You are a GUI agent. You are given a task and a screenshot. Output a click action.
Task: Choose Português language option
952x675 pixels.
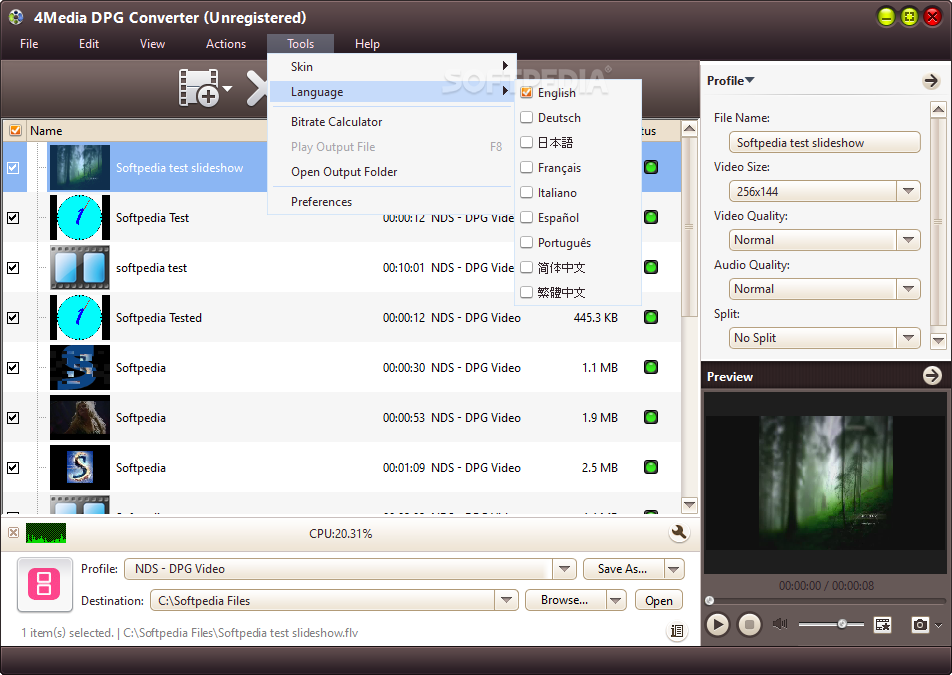point(578,242)
